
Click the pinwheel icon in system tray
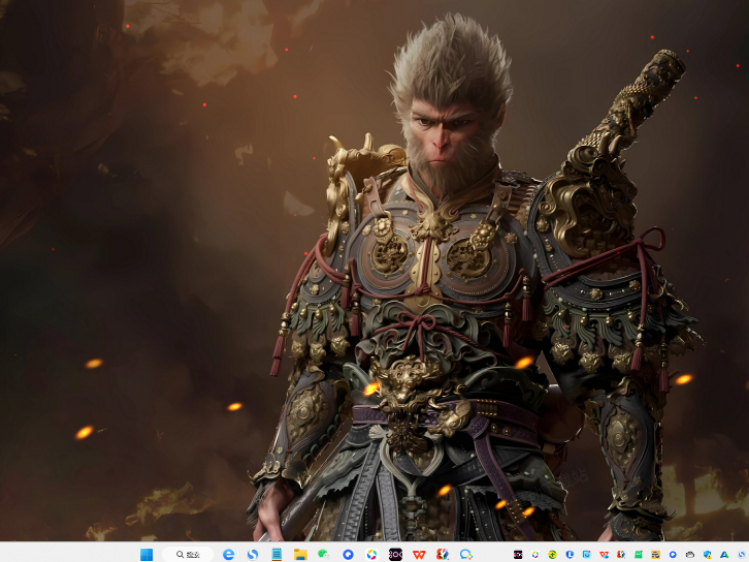tap(535, 554)
